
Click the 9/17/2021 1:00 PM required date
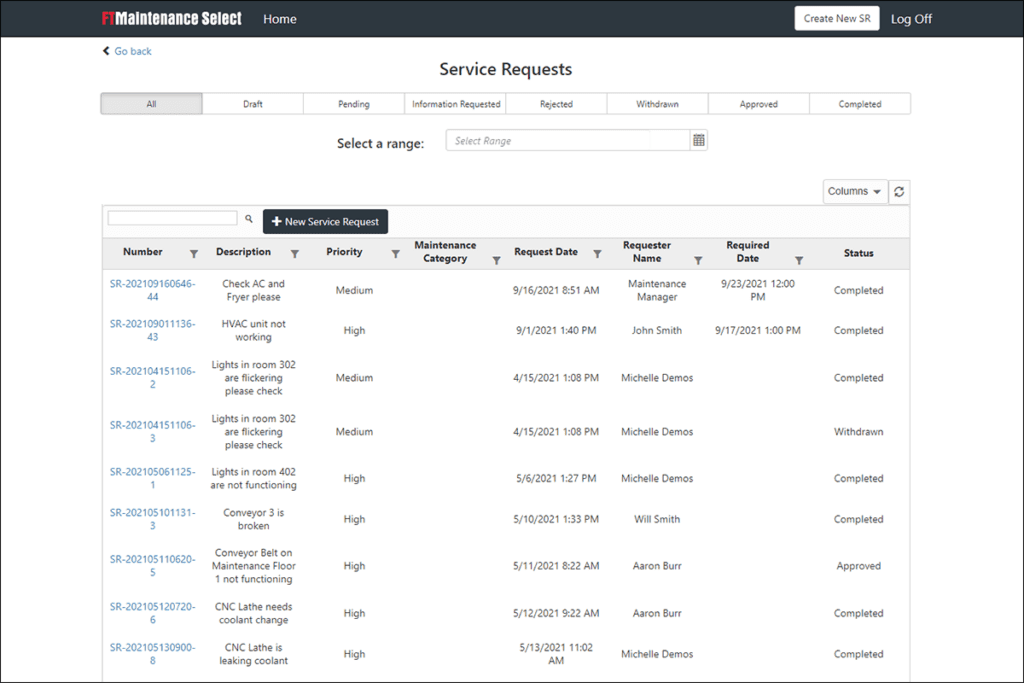point(758,330)
